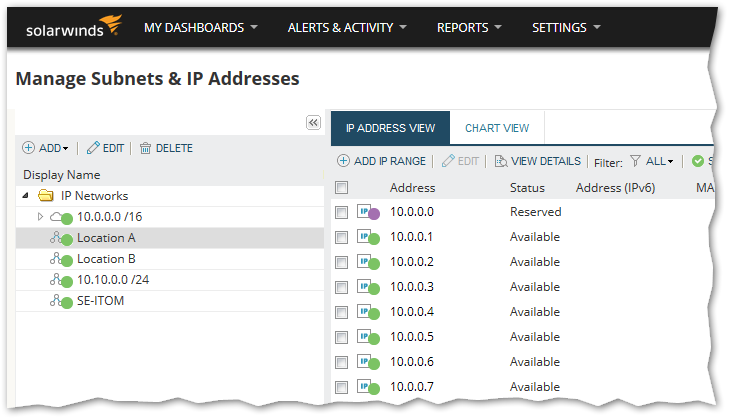Click the plus icon beside ADD
Viewport: 729px width, 419px height.
28,148
